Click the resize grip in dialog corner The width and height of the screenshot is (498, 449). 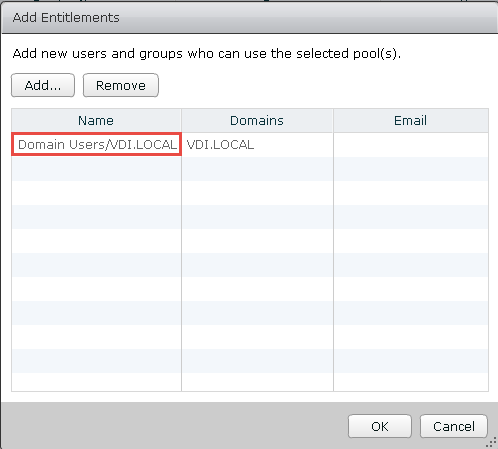(491, 443)
